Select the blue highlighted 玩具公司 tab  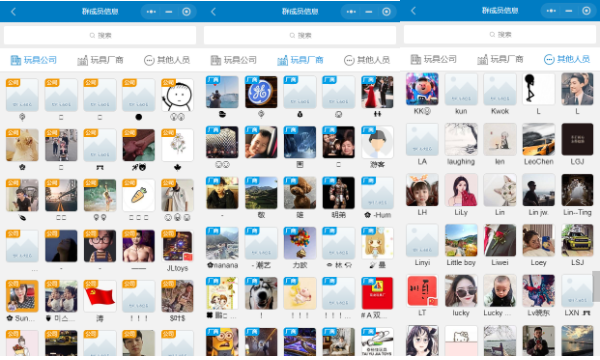point(34,60)
